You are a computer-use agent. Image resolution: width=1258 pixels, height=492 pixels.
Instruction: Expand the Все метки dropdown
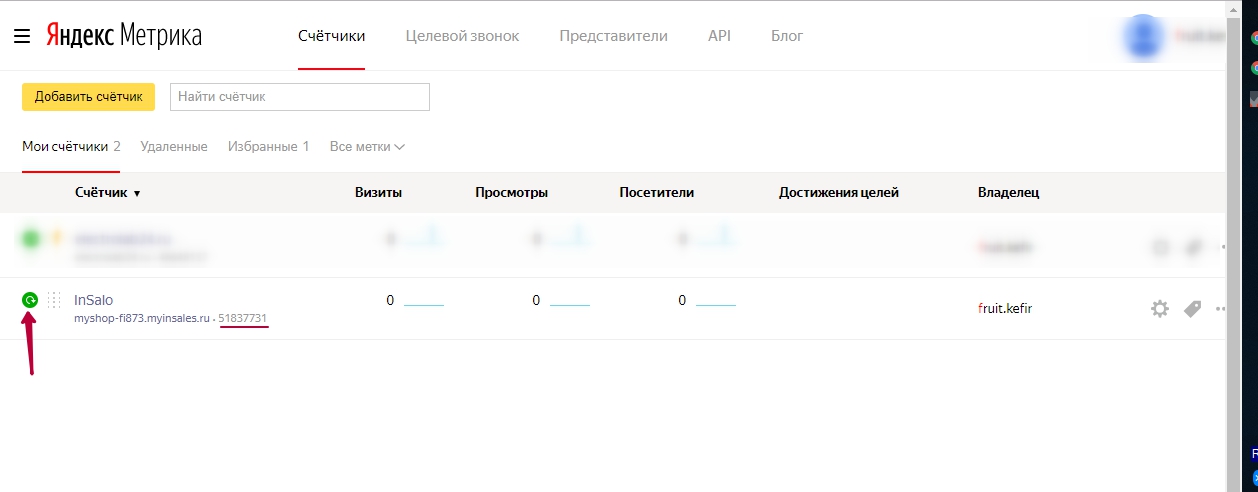click(367, 146)
